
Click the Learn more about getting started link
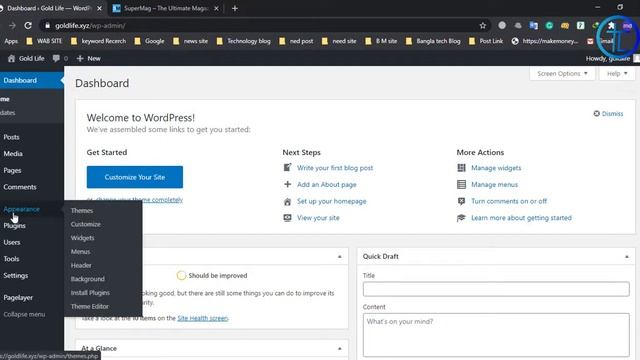(521, 218)
